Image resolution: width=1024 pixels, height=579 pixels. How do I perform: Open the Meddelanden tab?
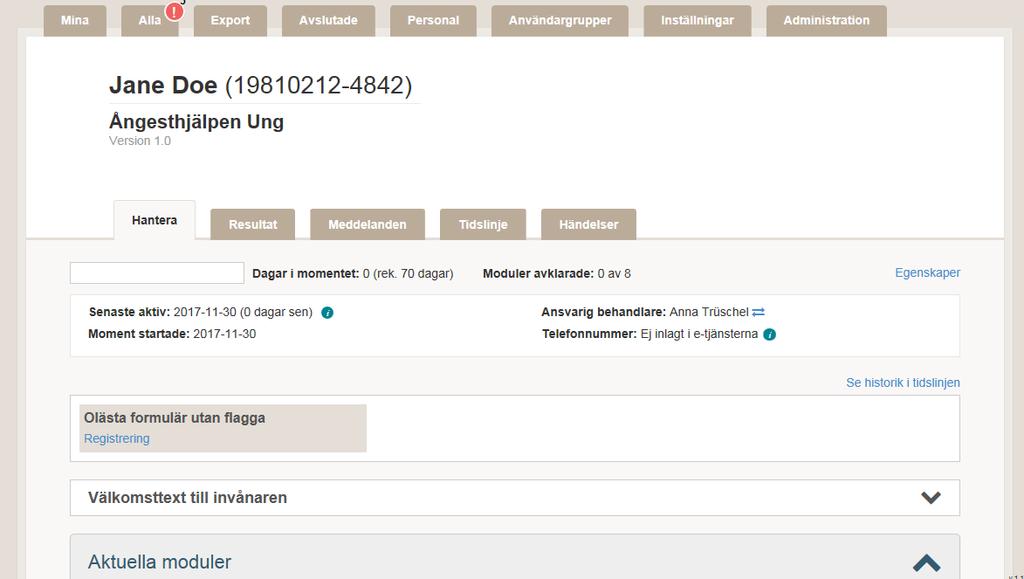[367, 225]
